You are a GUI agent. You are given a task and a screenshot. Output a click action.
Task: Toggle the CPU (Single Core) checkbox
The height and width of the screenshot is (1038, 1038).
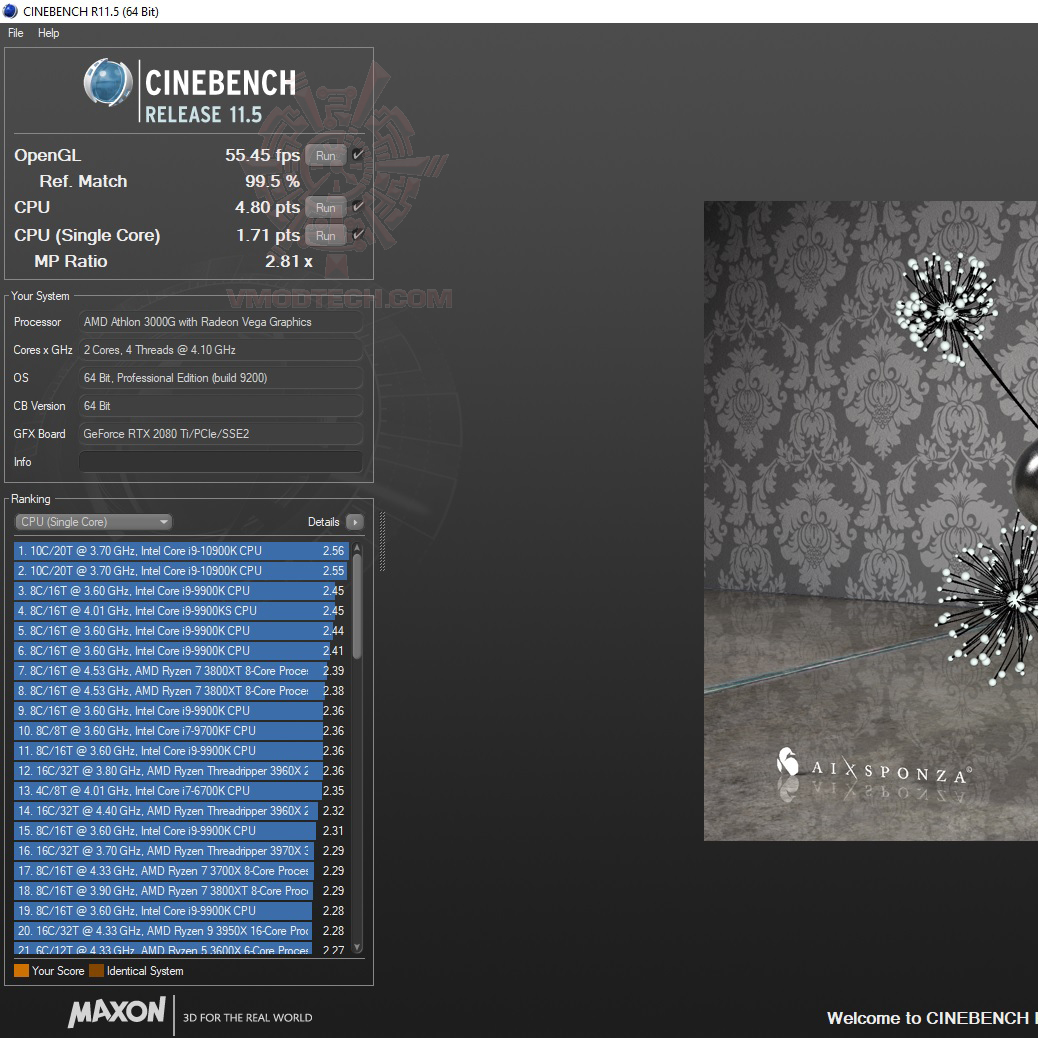pos(358,234)
